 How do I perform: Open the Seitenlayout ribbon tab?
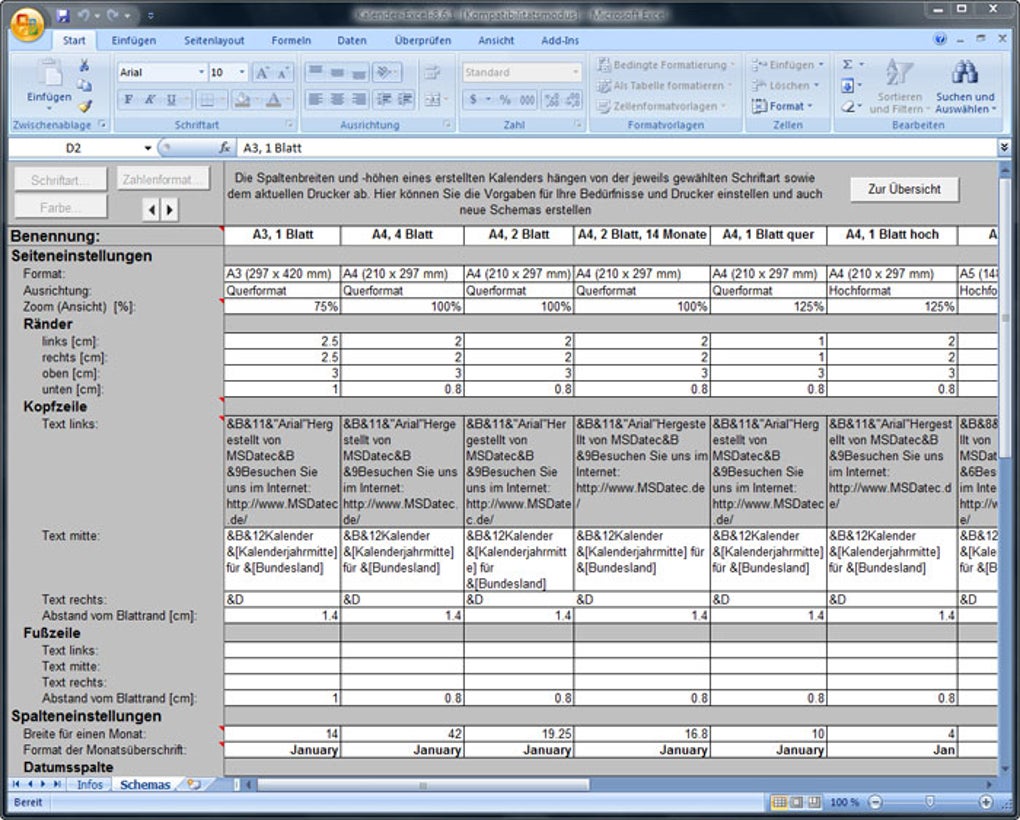click(214, 40)
